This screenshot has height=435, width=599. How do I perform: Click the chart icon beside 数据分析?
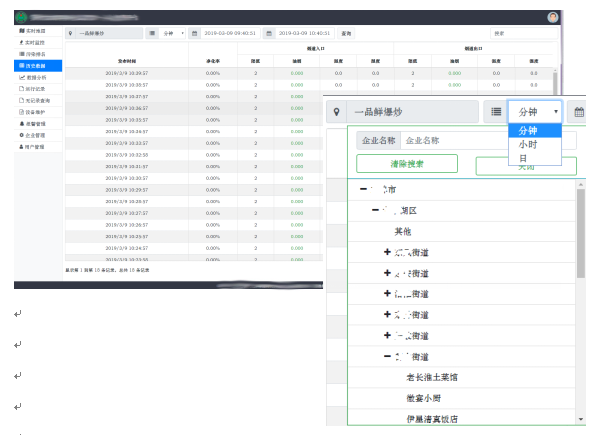pyautogui.click(x=22, y=77)
